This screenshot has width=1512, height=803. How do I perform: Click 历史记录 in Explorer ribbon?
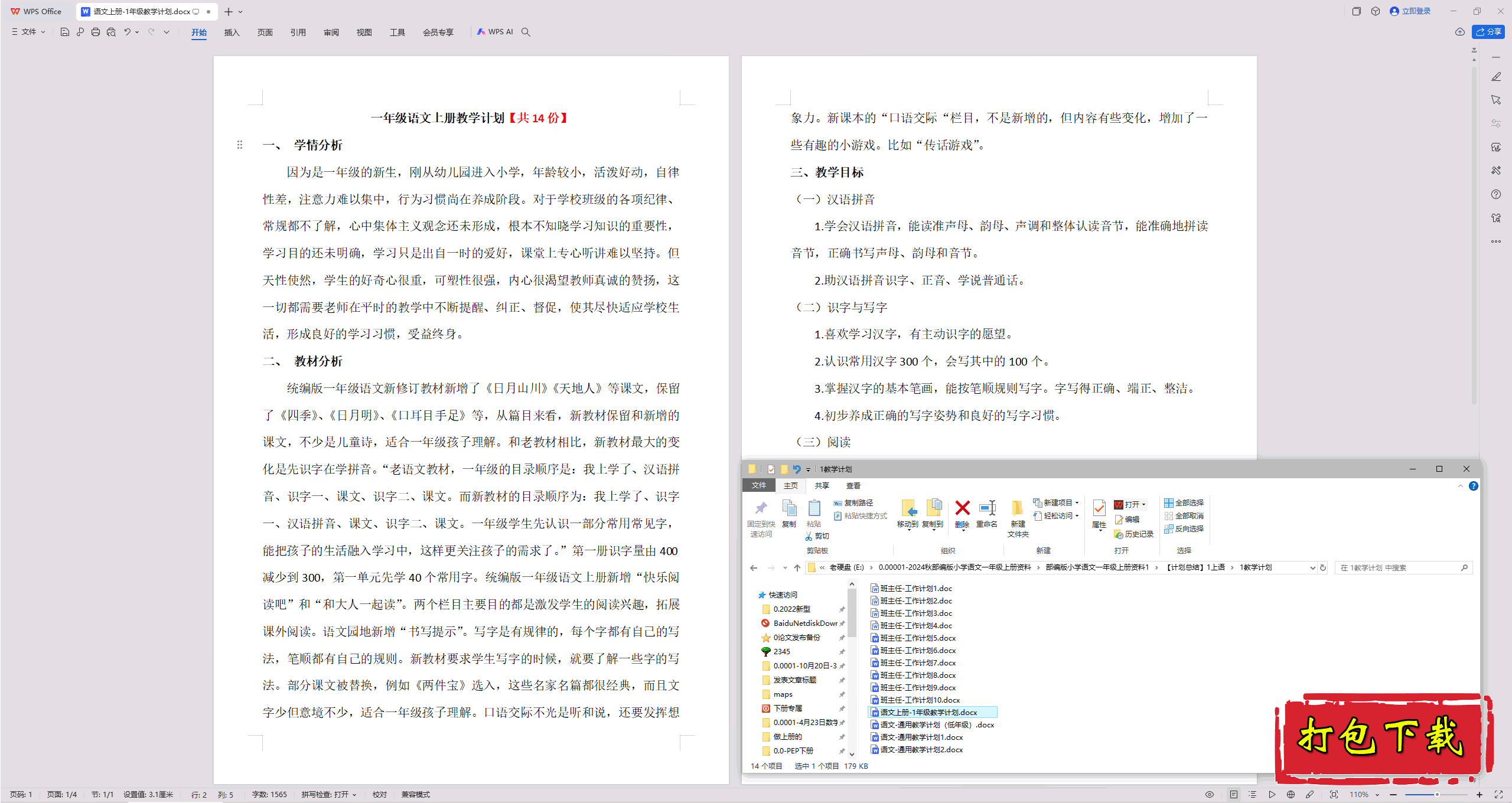[1133, 534]
